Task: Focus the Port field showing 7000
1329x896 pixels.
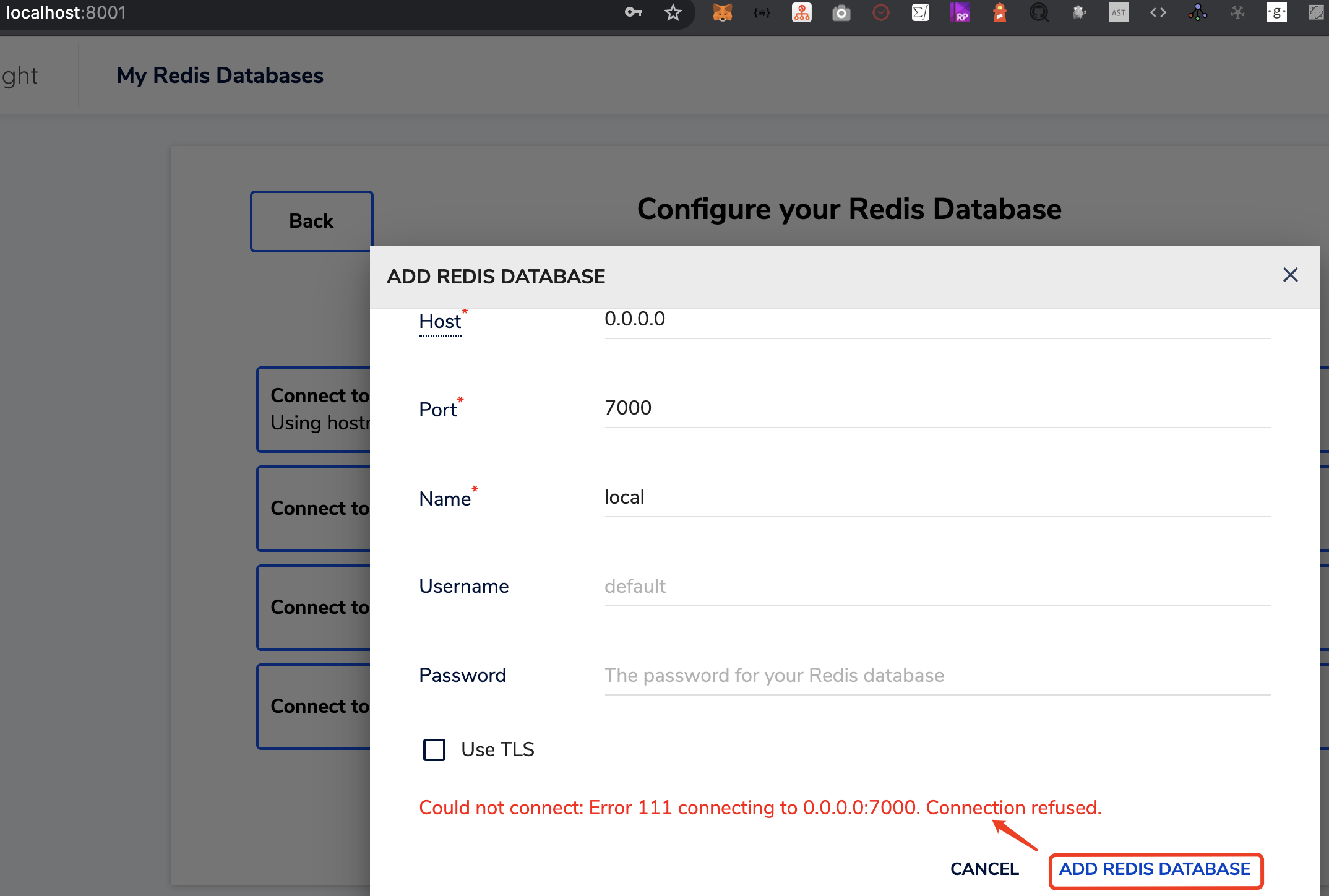Action: (937, 408)
